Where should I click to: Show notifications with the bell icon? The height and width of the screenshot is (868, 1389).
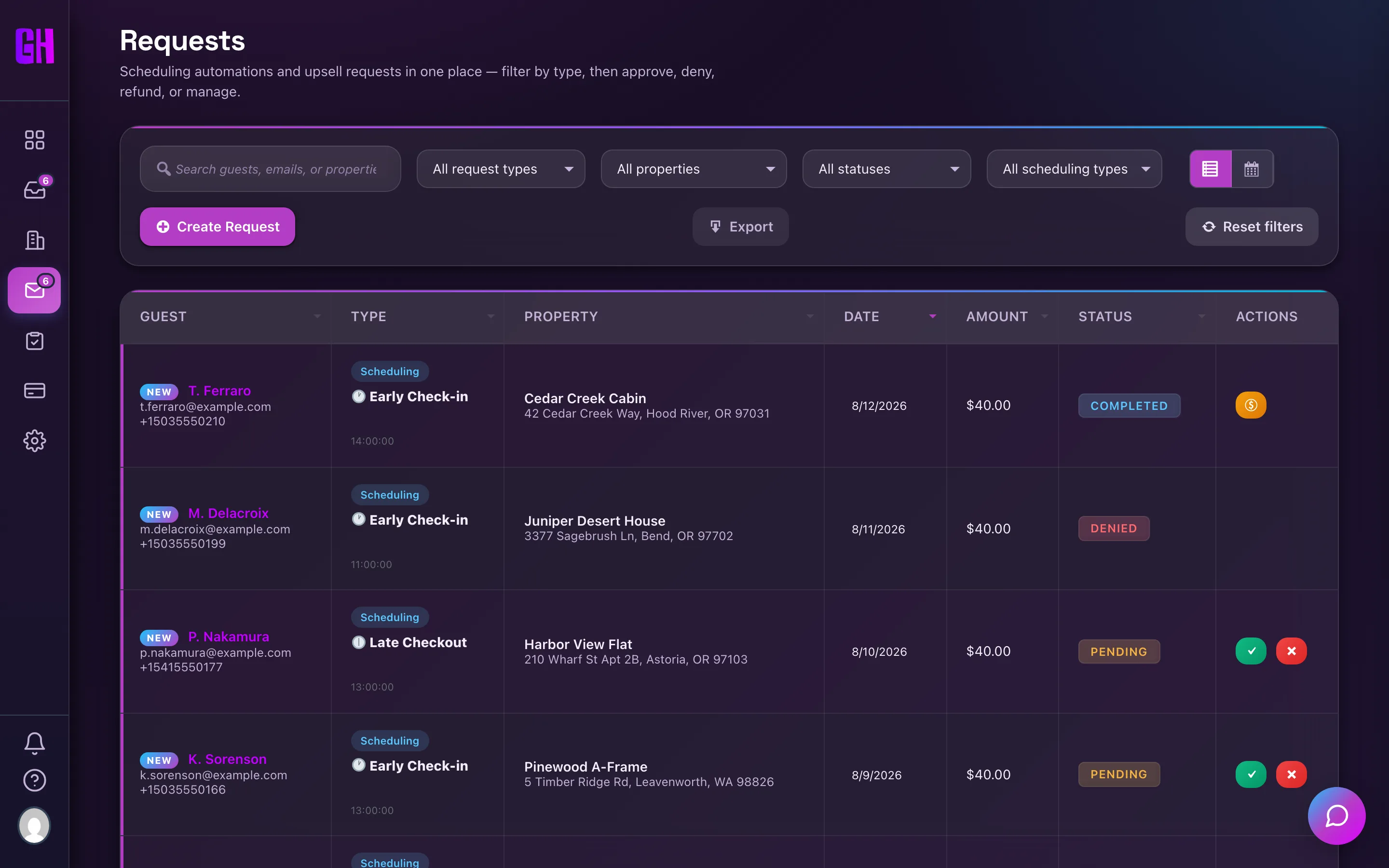[34, 743]
